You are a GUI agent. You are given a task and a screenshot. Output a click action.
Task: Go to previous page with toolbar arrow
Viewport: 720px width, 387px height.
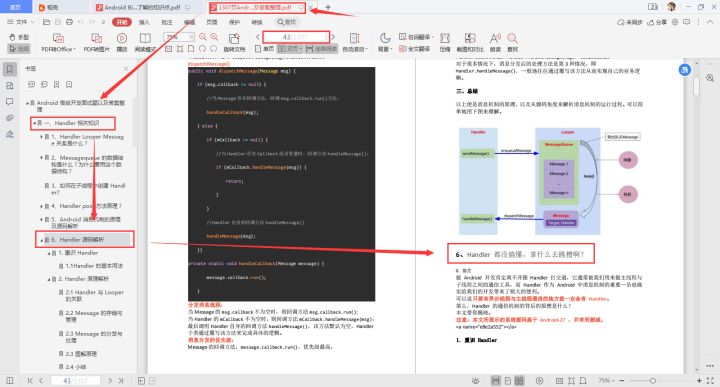coord(258,37)
